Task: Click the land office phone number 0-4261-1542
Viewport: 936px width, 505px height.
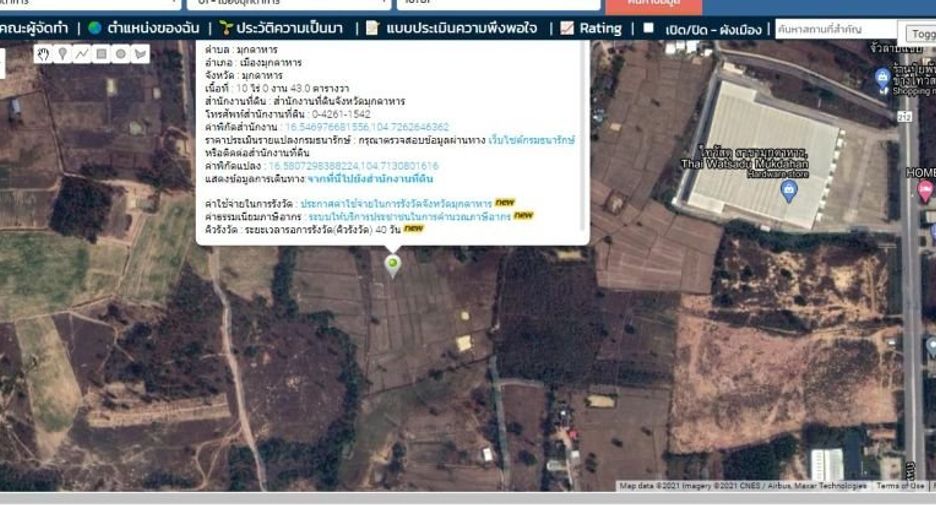Action: click(341, 114)
